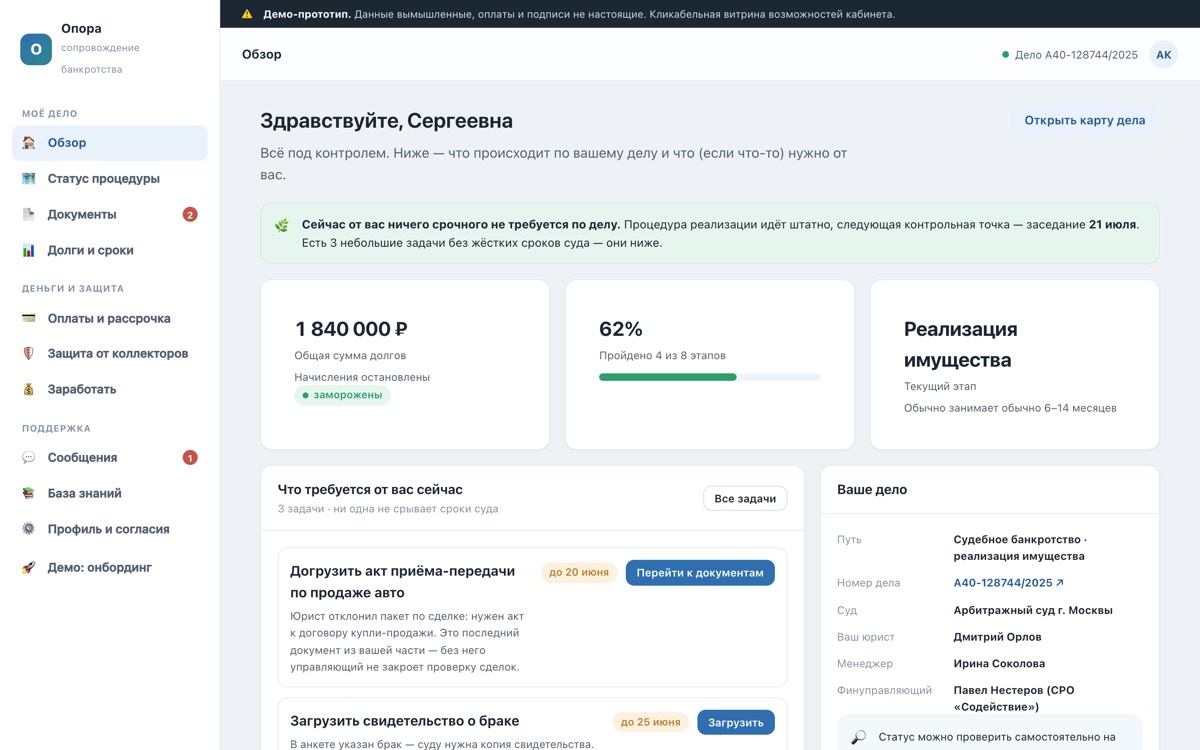This screenshot has height=750, width=1200.
Task: Click Все задачи button
Action: click(745, 499)
